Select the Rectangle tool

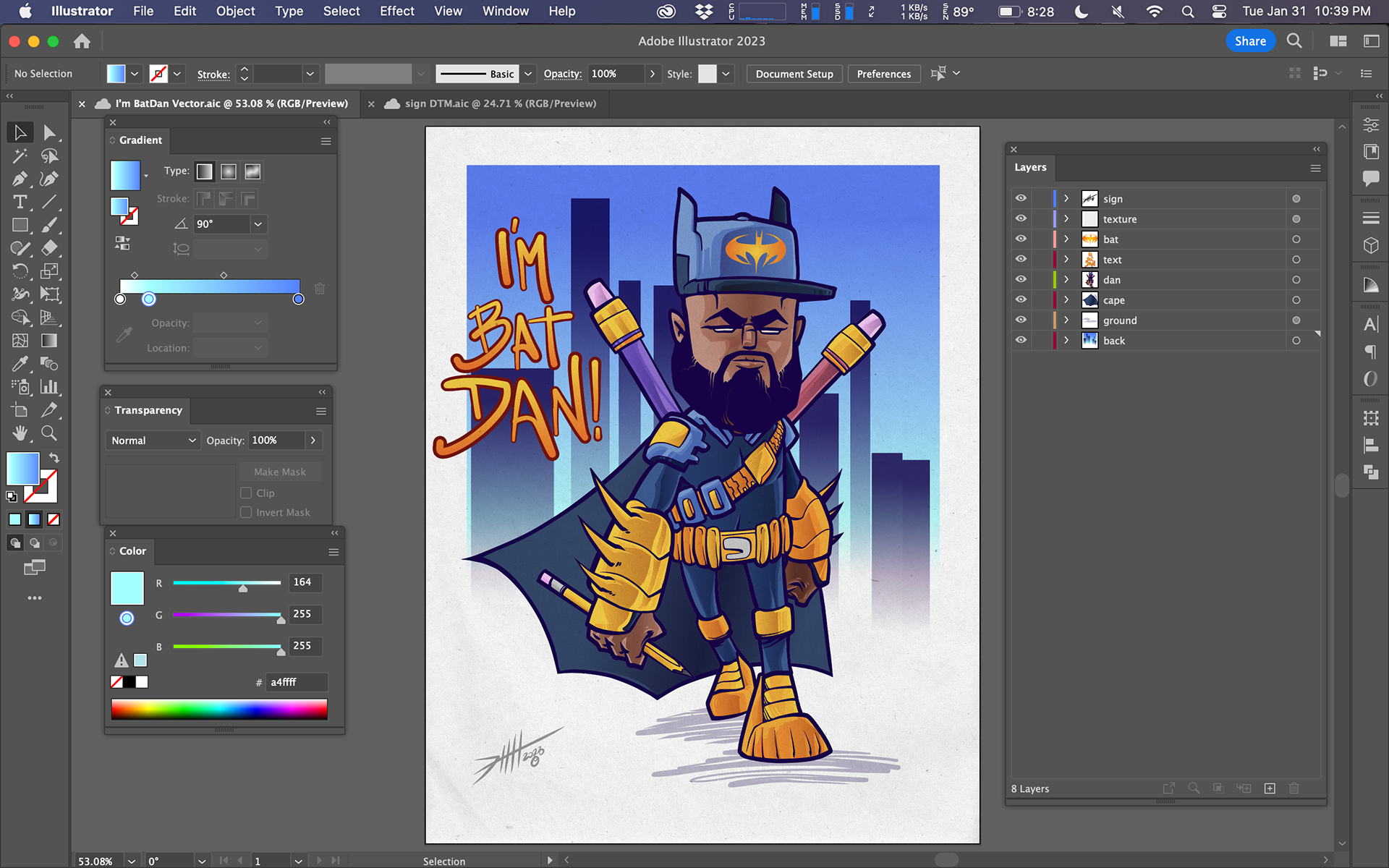[20, 225]
